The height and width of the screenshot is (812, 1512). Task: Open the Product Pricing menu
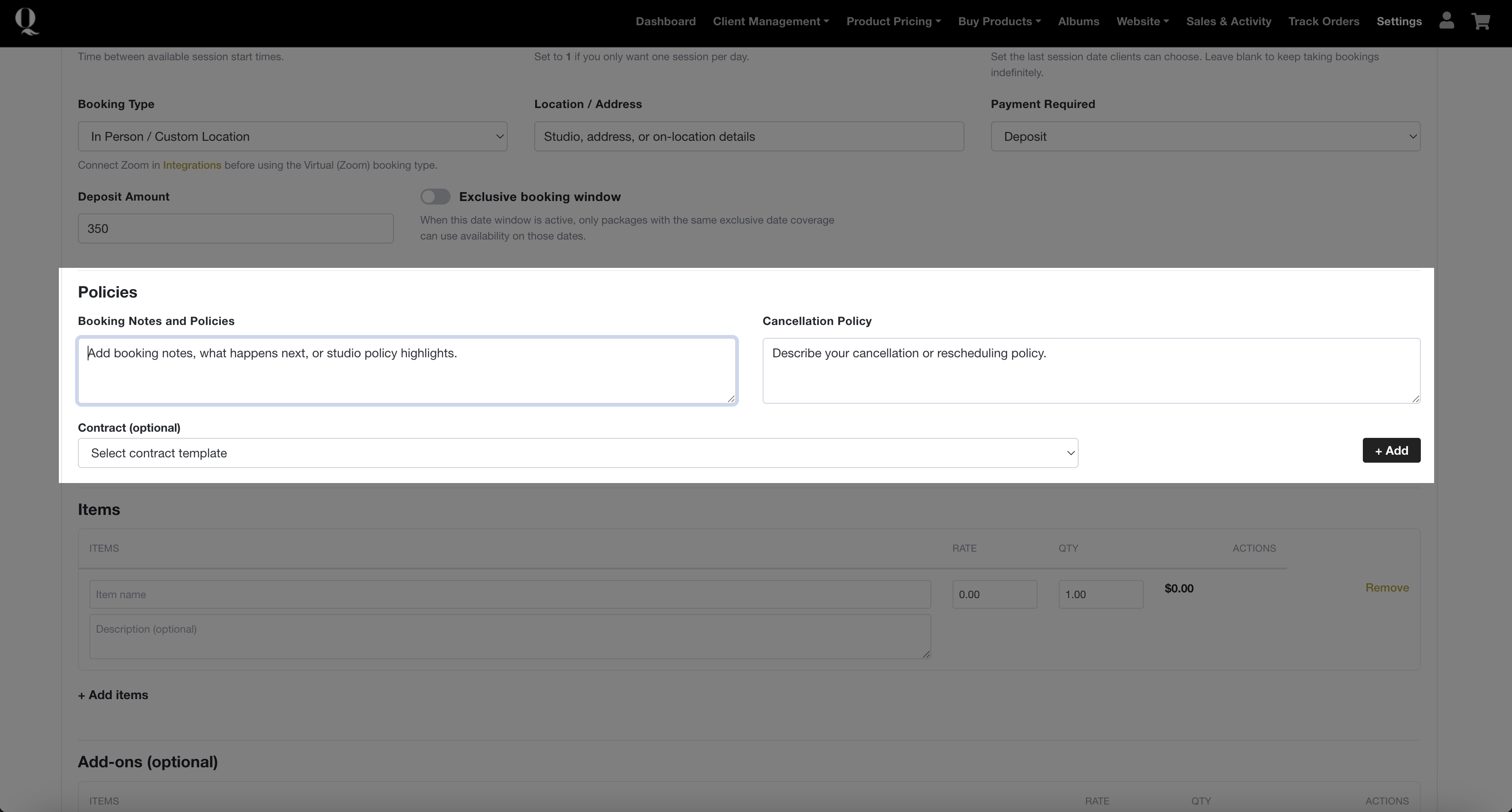pos(893,22)
